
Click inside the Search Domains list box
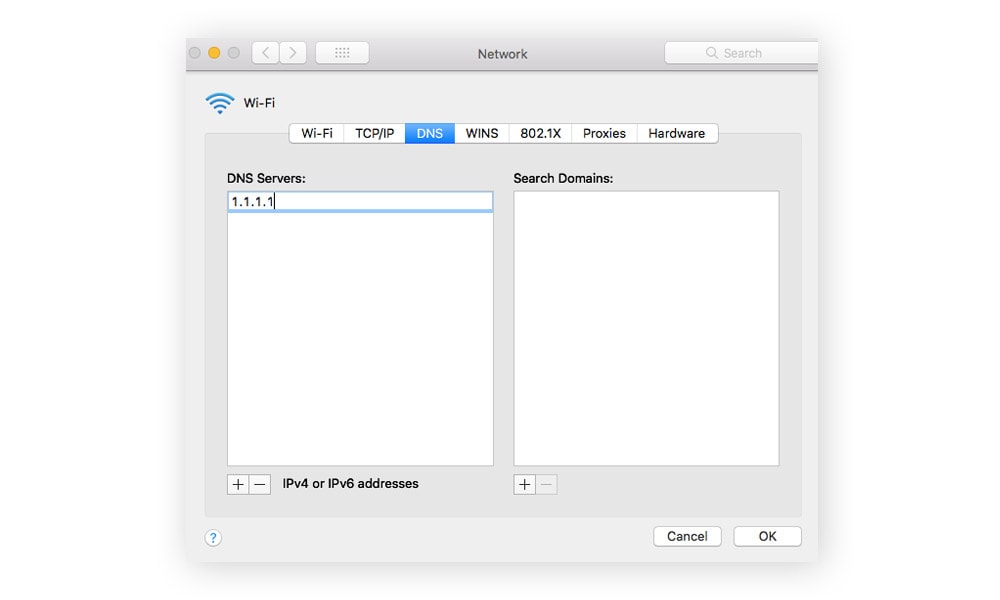[x=646, y=328]
